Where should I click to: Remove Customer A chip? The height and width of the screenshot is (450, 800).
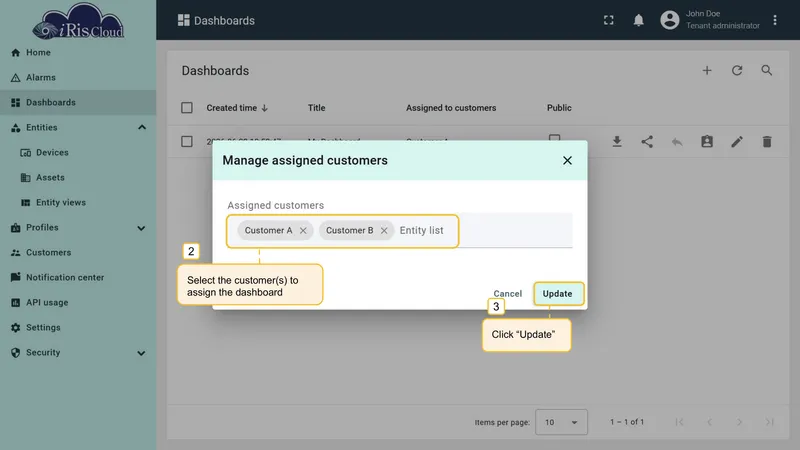click(x=303, y=231)
